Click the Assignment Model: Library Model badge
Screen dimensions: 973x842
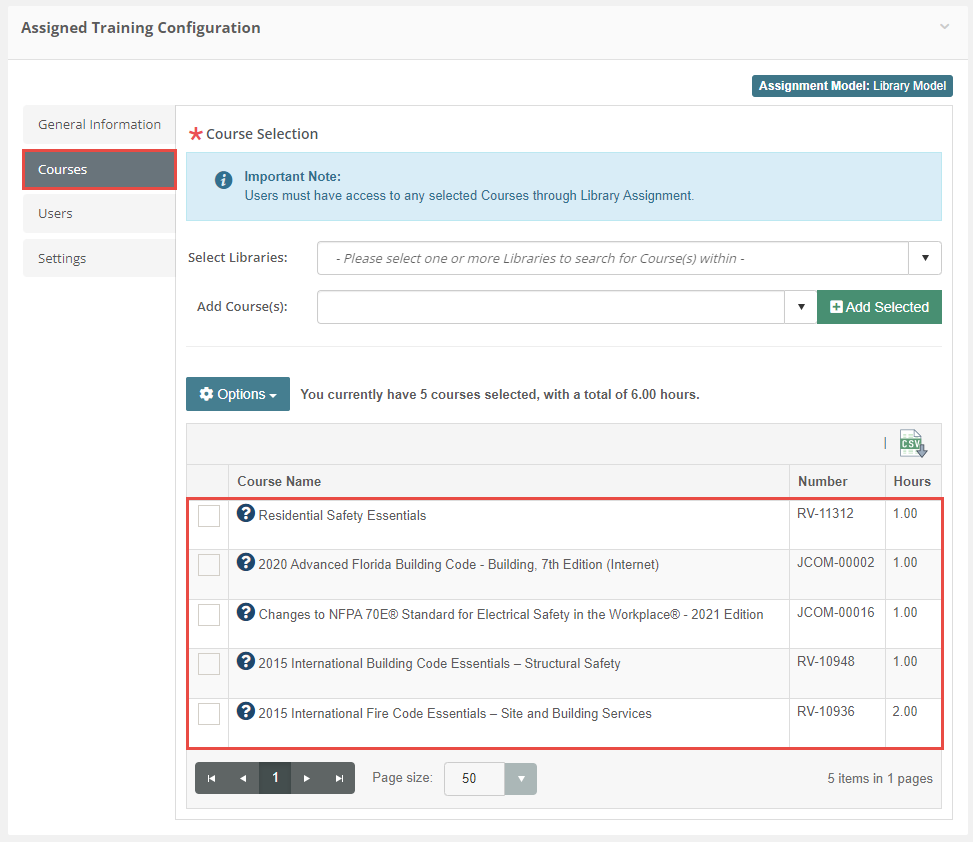(852, 86)
